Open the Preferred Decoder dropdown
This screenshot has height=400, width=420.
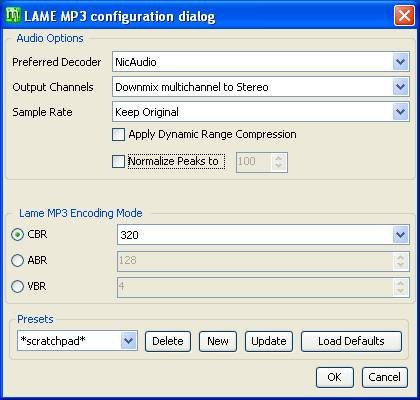click(x=400, y=62)
